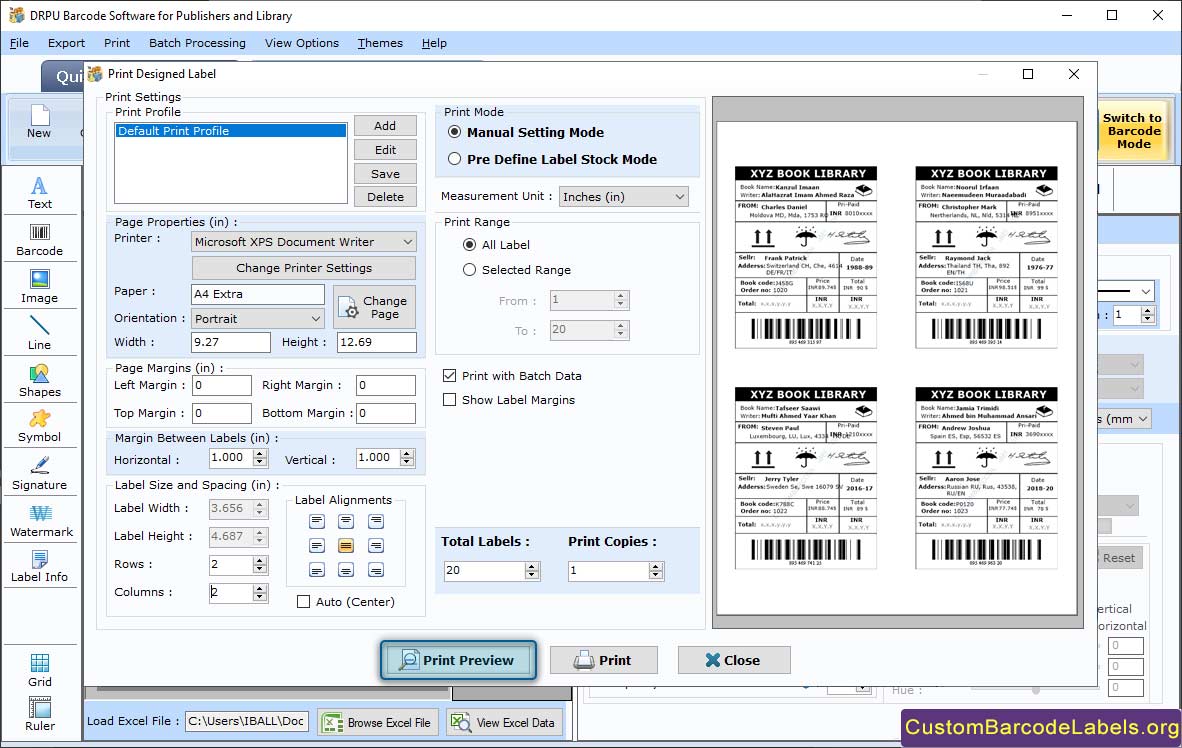Open the Measurement Unit dropdown

coord(623,196)
